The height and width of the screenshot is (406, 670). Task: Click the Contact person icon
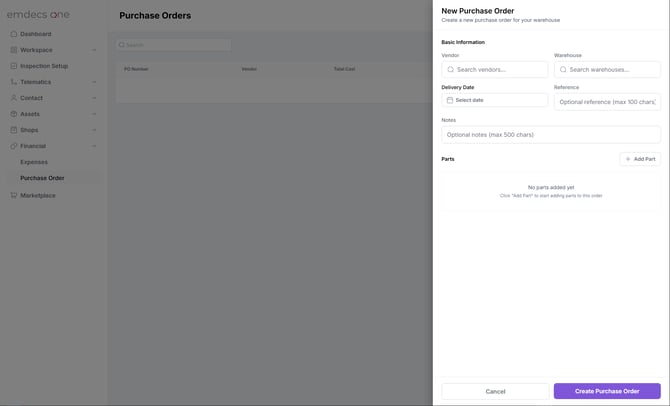point(14,98)
